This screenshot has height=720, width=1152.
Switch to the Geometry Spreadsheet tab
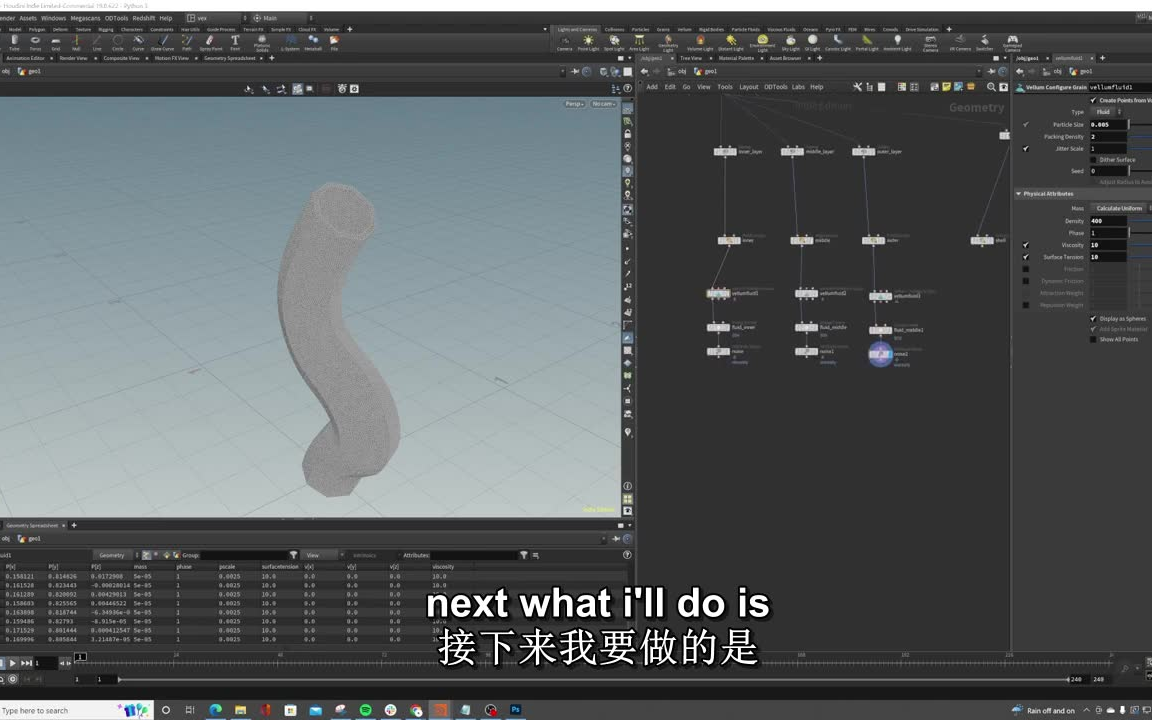pos(33,525)
